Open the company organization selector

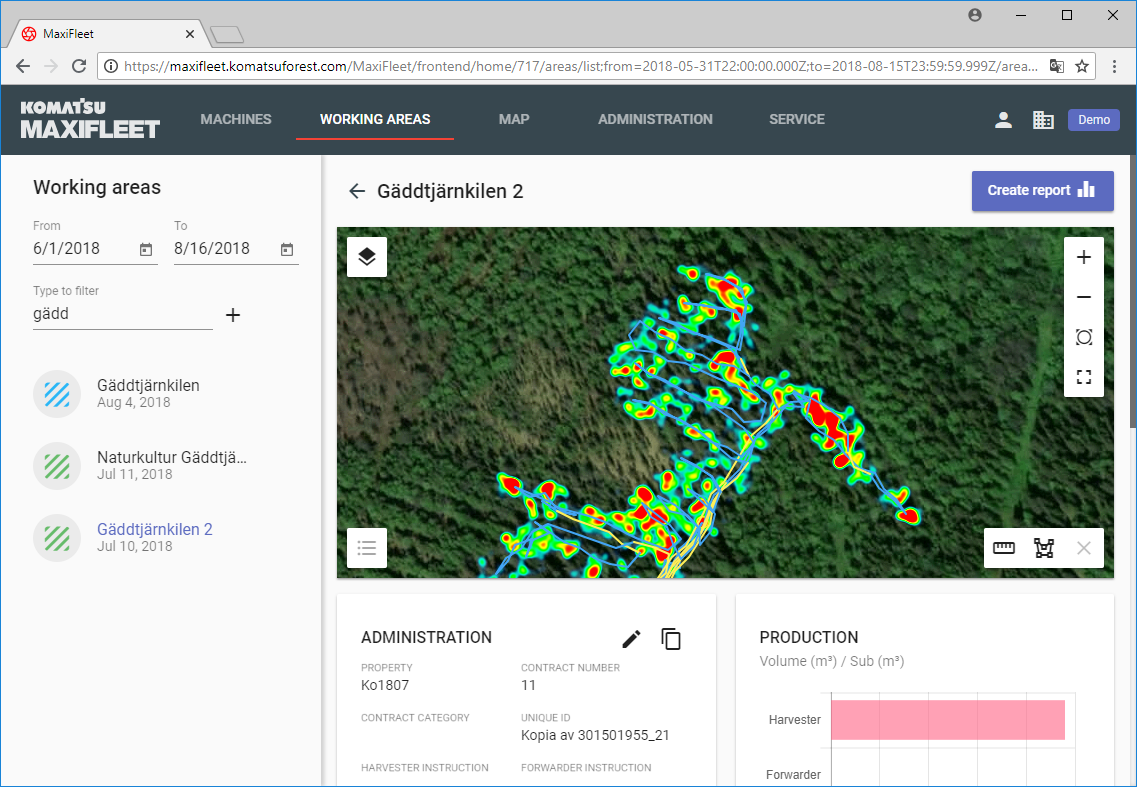coord(1043,120)
